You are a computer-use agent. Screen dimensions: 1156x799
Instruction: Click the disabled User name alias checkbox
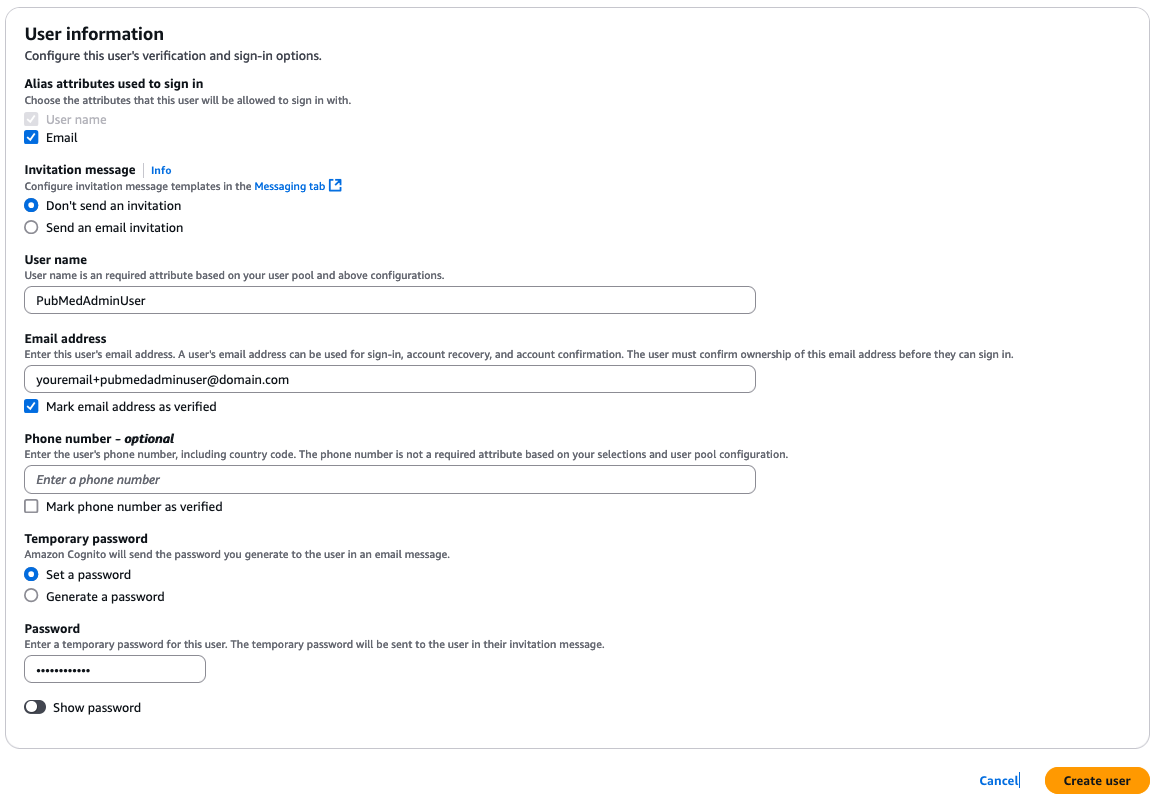click(x=31, y=118)
